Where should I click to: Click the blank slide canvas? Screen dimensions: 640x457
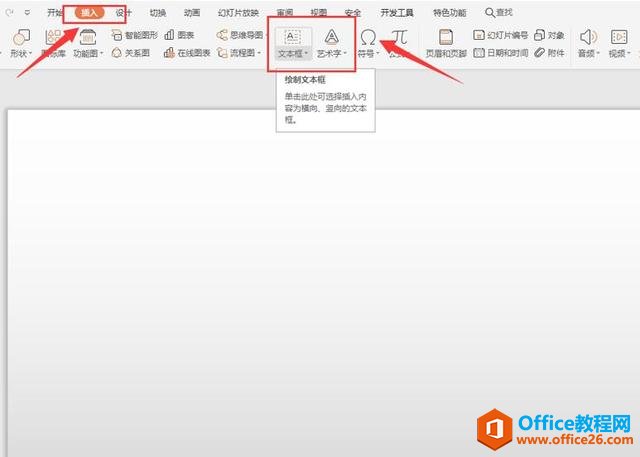pos(324,283)
